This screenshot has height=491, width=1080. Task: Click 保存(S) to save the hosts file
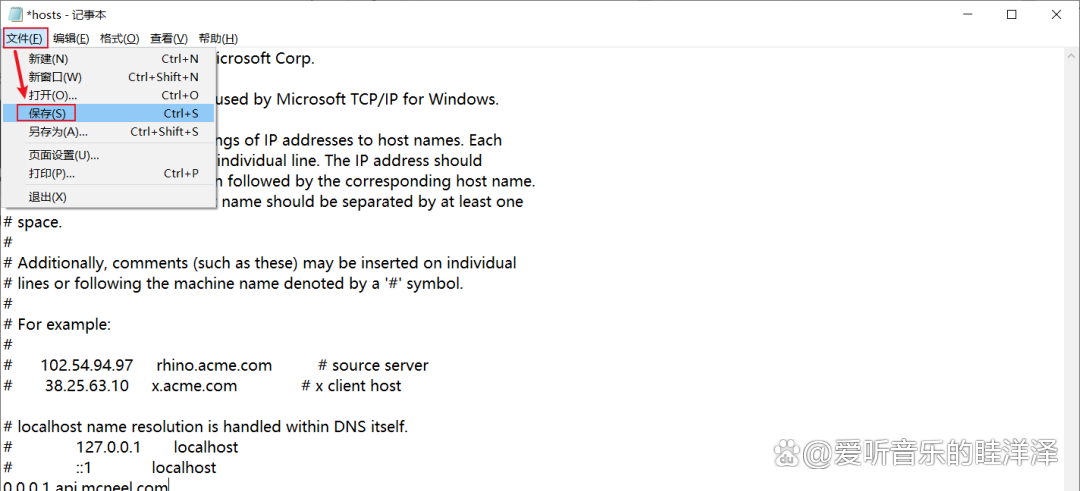pos(48,113)
